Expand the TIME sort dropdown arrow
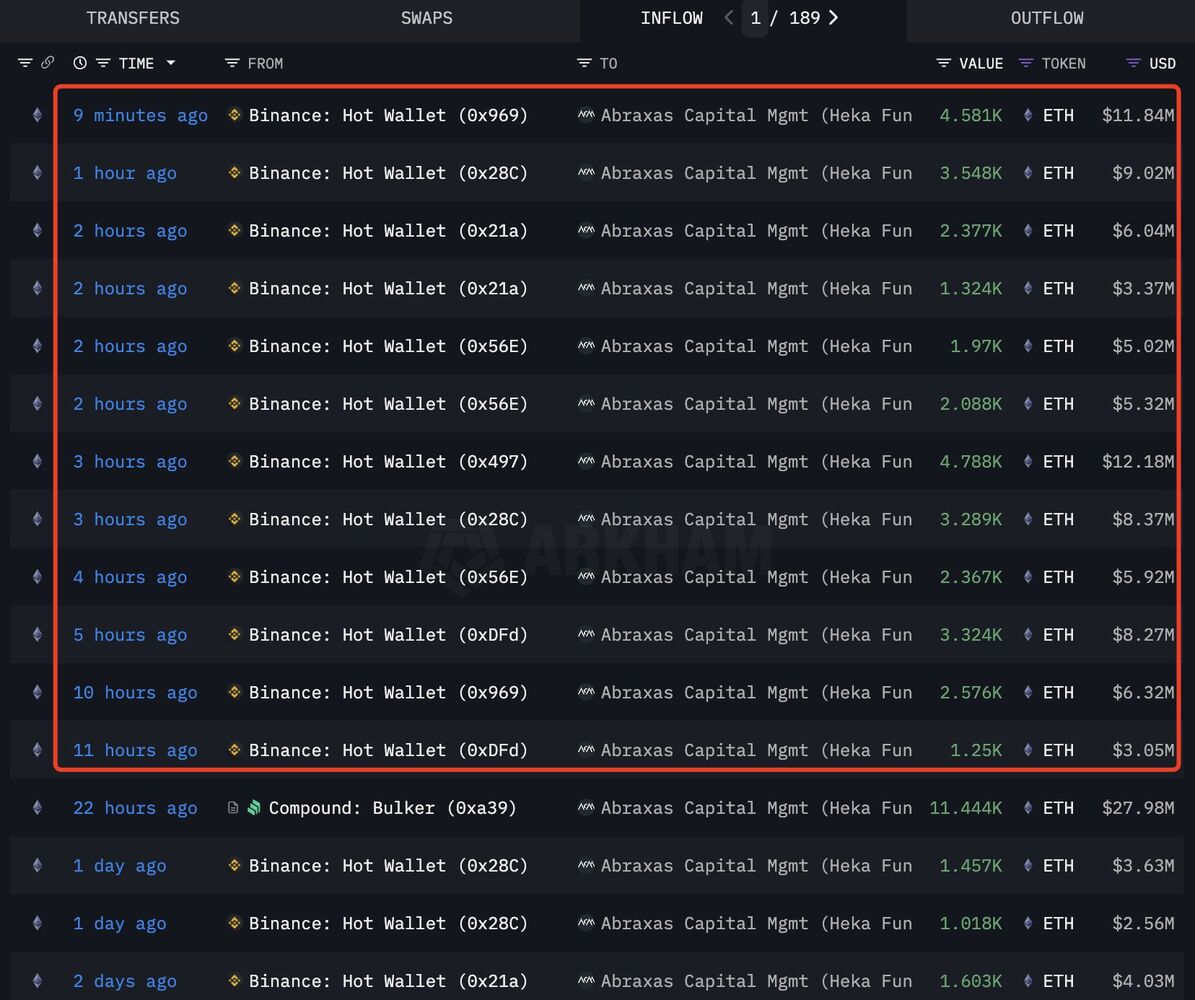1195x1000 pixels. point(171,63)
